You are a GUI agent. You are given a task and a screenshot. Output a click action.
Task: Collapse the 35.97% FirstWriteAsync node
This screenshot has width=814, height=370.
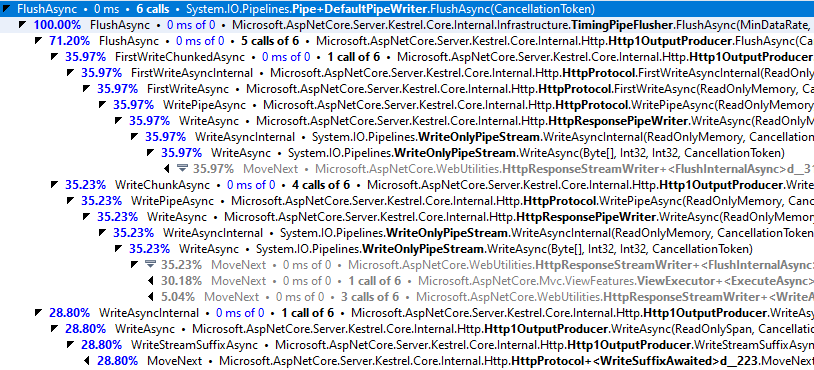pos(86,89)
